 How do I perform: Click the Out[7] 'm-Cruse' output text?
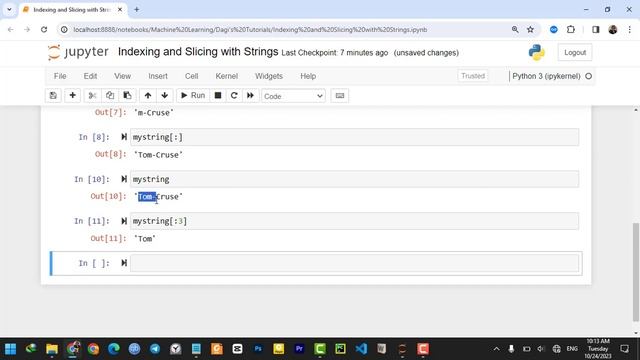point(154,113)
